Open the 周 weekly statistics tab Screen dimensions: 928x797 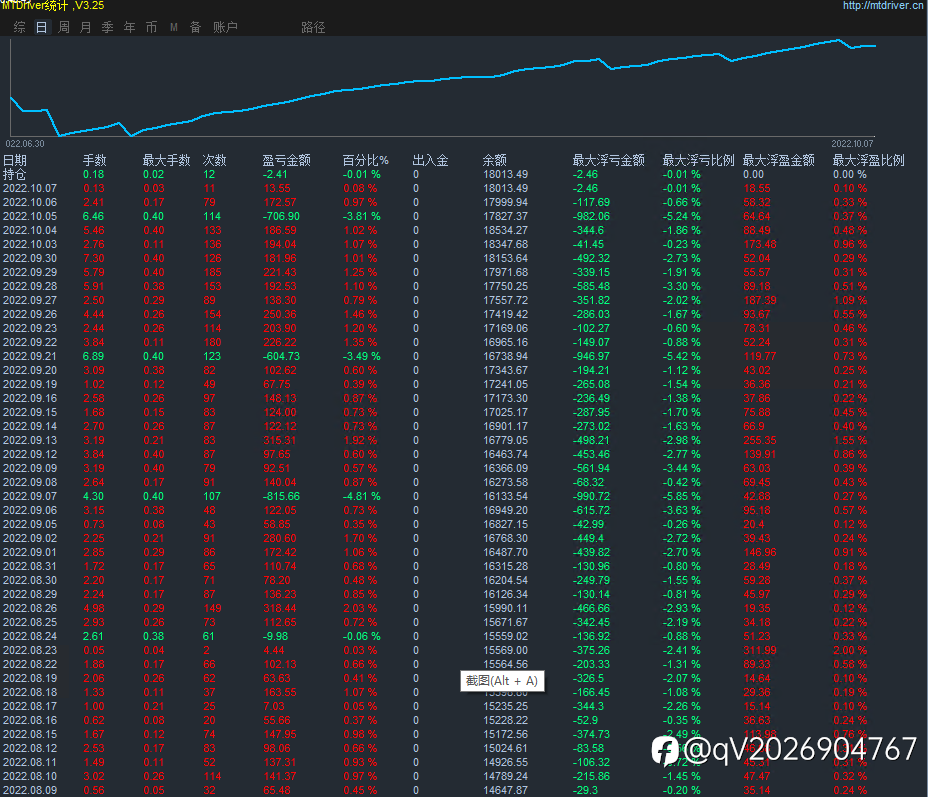64,27
